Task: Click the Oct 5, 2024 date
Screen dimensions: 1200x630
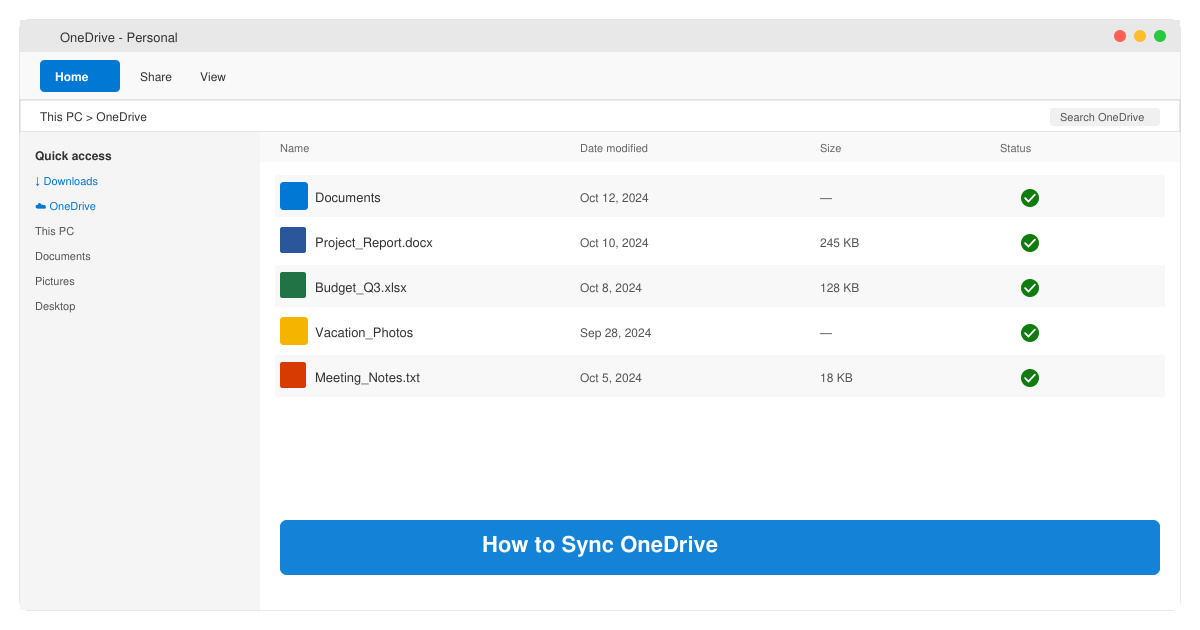Action: pyautogui.click(x=611, y=378)
